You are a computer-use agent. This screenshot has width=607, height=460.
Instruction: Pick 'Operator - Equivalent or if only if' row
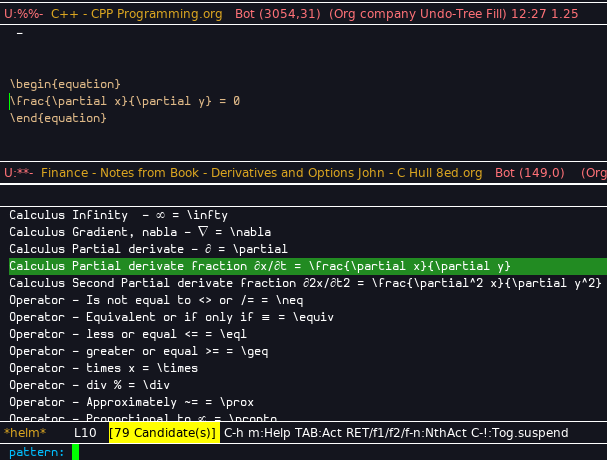click(x=171, y=317)
